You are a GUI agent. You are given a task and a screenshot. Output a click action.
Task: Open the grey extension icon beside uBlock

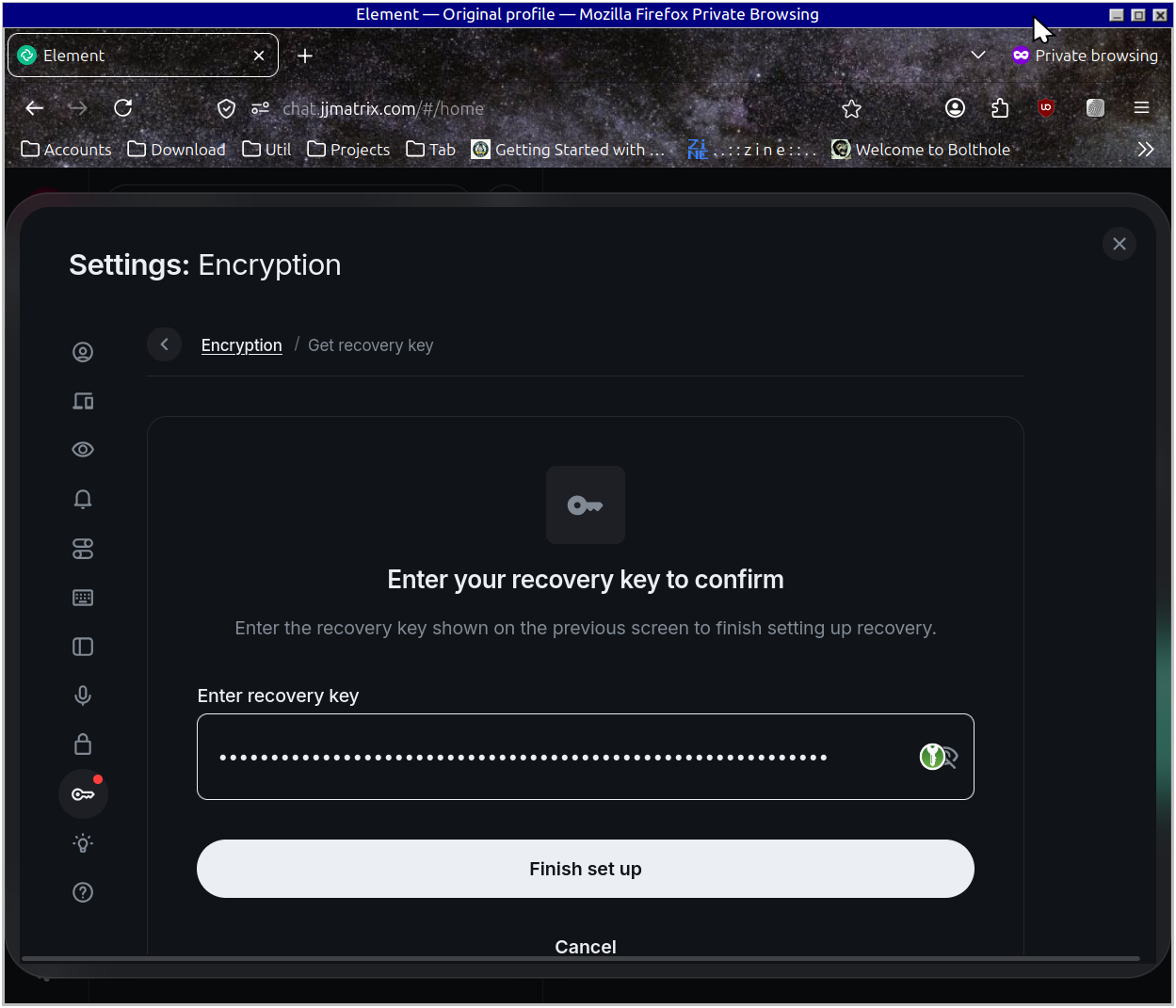[x=1095, y=108]
